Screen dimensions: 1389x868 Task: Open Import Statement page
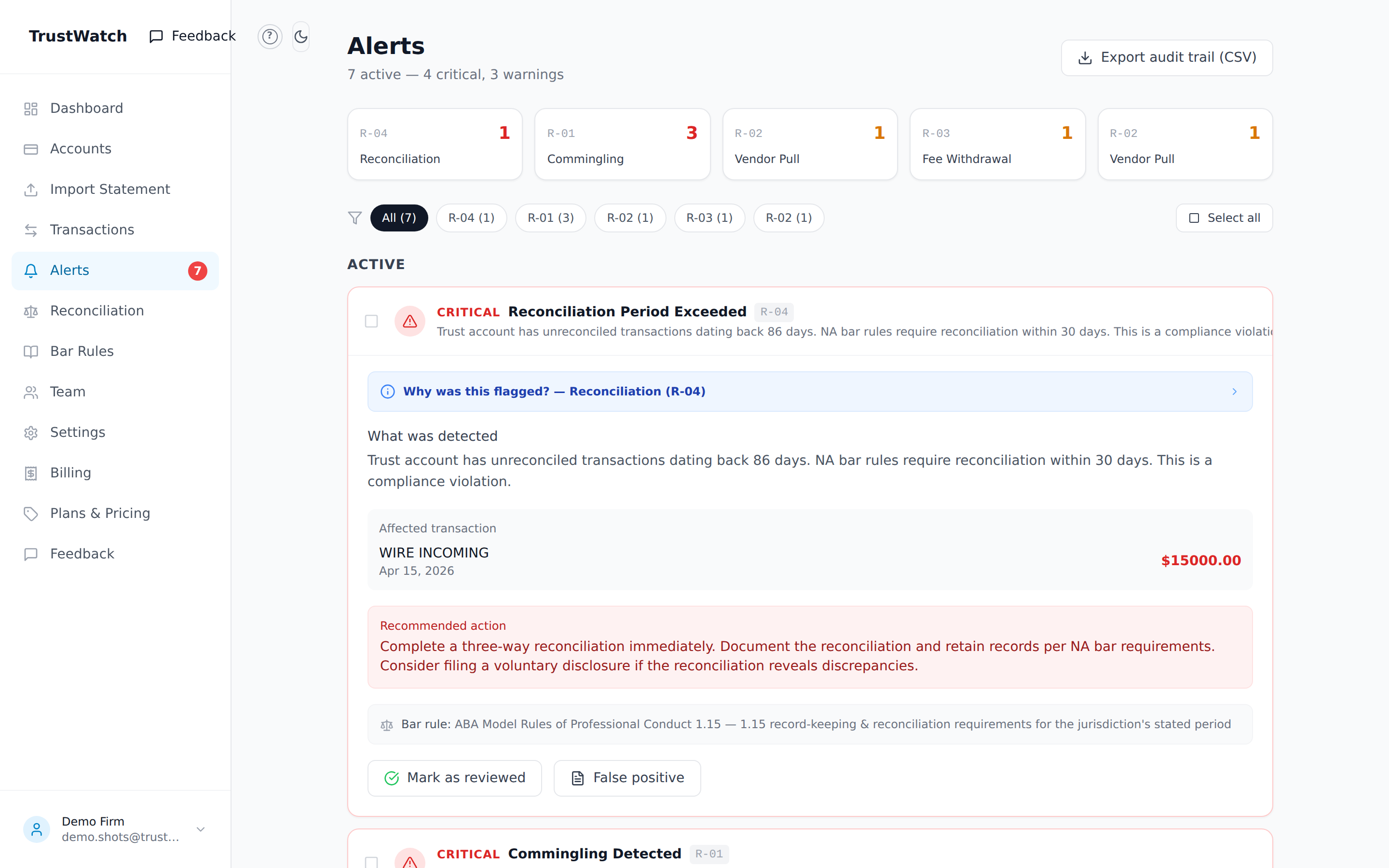(x=115, y=190)
